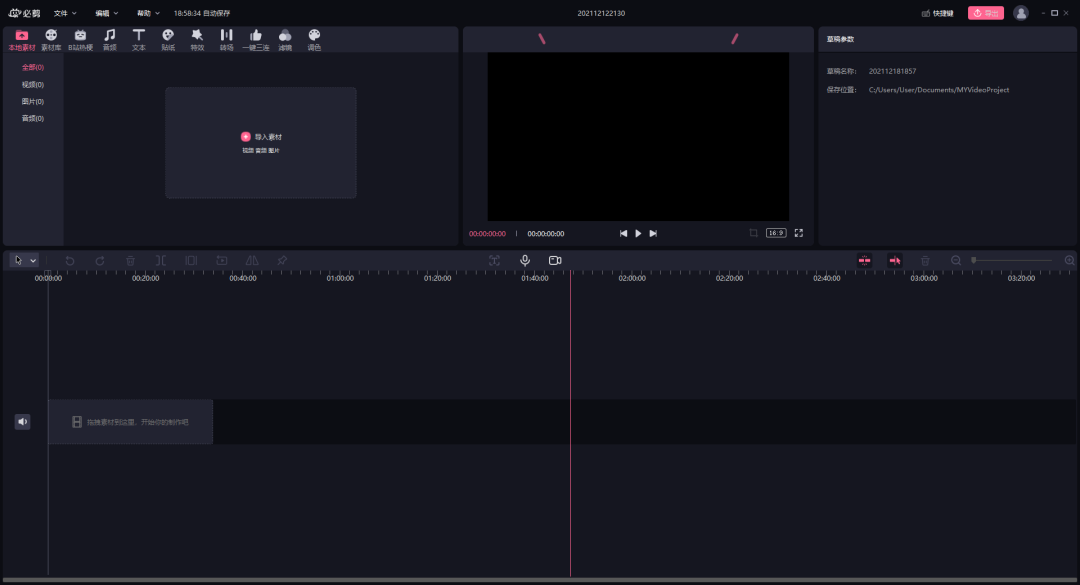Click the save path C:/Users/User/Documents/MYVideoProject
1080x585 pixels.
[939, 90]
